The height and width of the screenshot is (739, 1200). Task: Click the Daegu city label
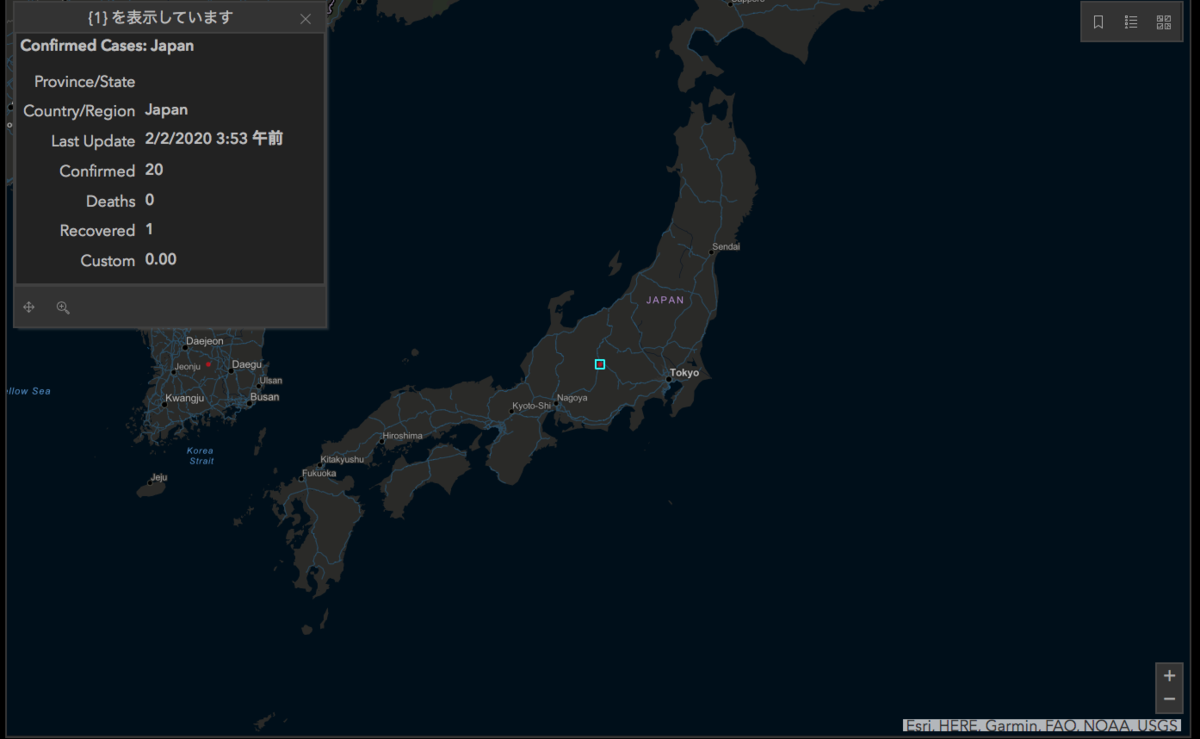pyautogui.click(x=246, y=365)
